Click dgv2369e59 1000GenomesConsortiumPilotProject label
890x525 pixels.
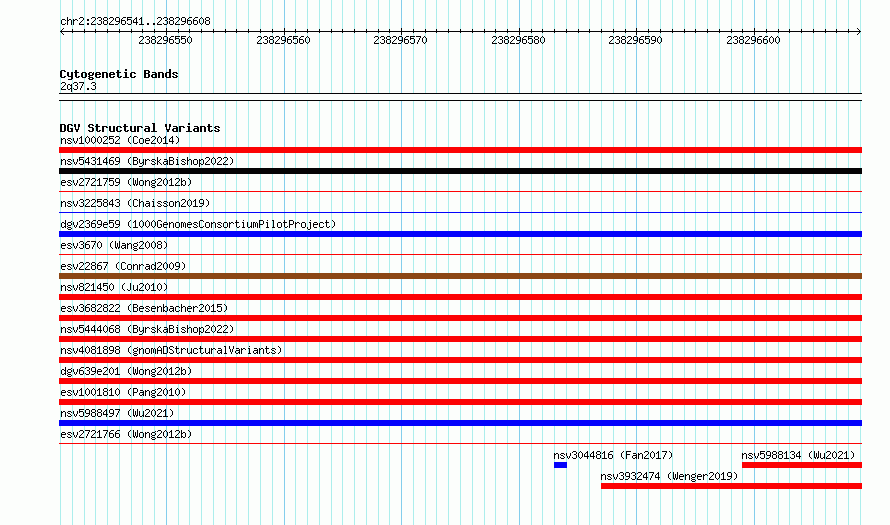click(x=198, y=224)
